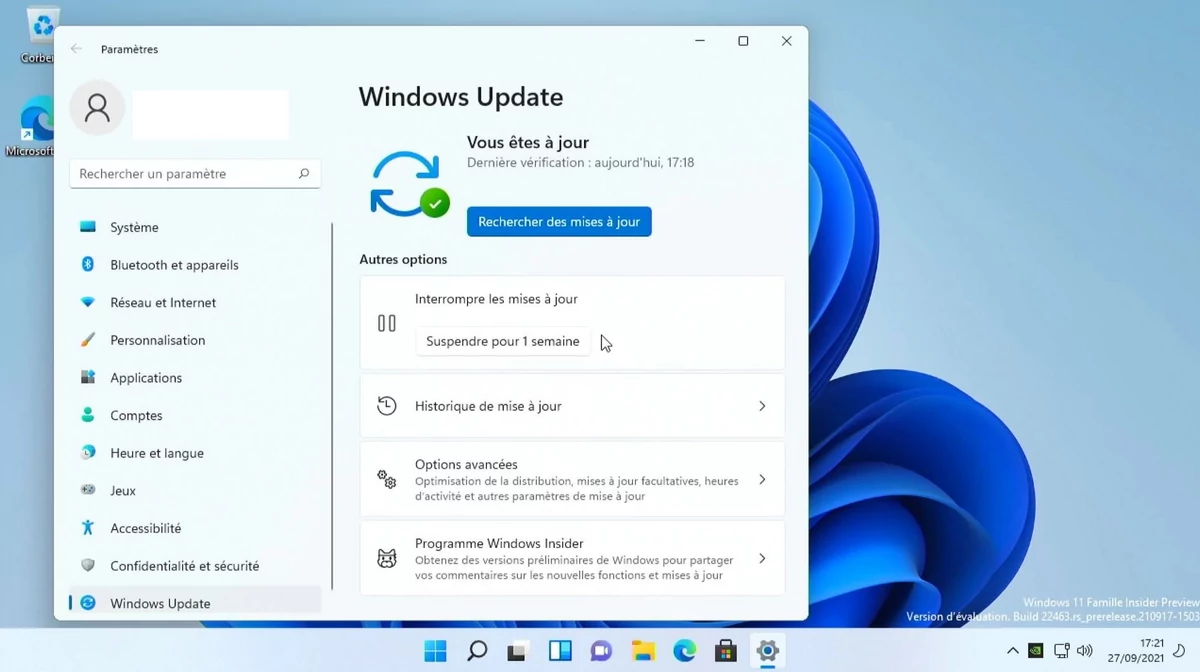Open Options avancées via its chevron

[763, 479]
